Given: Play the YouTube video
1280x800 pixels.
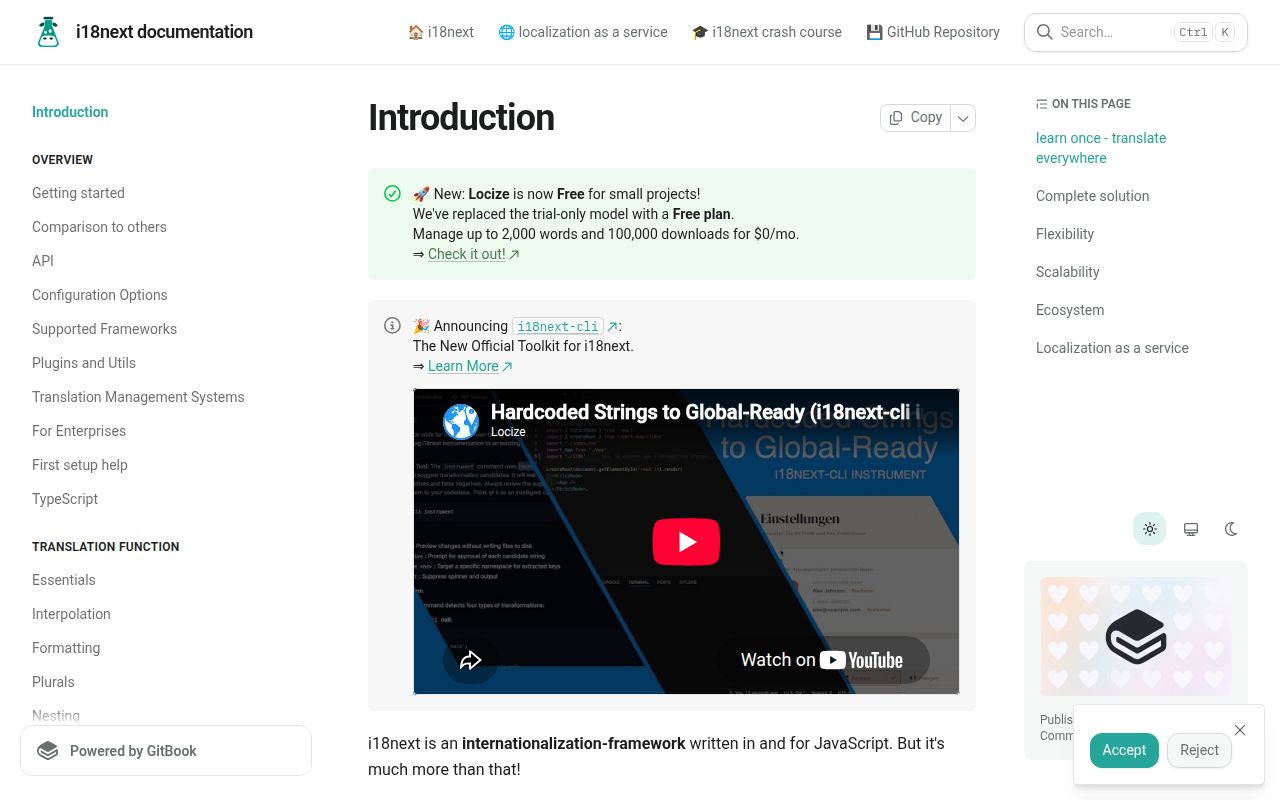Looking at the screenshot, I should point(686,542).
